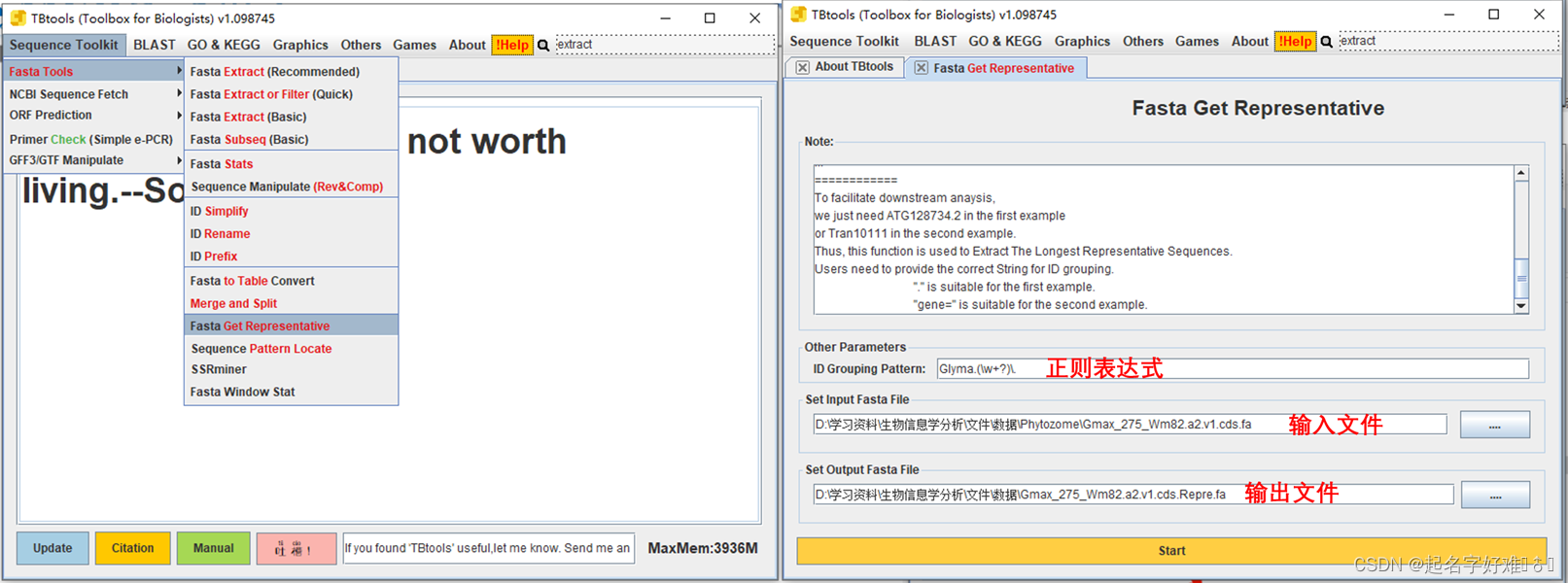Choose Fasta Extract (Basic)
The height and width of the screenshot is (583, 1568).
pos(291,117)
